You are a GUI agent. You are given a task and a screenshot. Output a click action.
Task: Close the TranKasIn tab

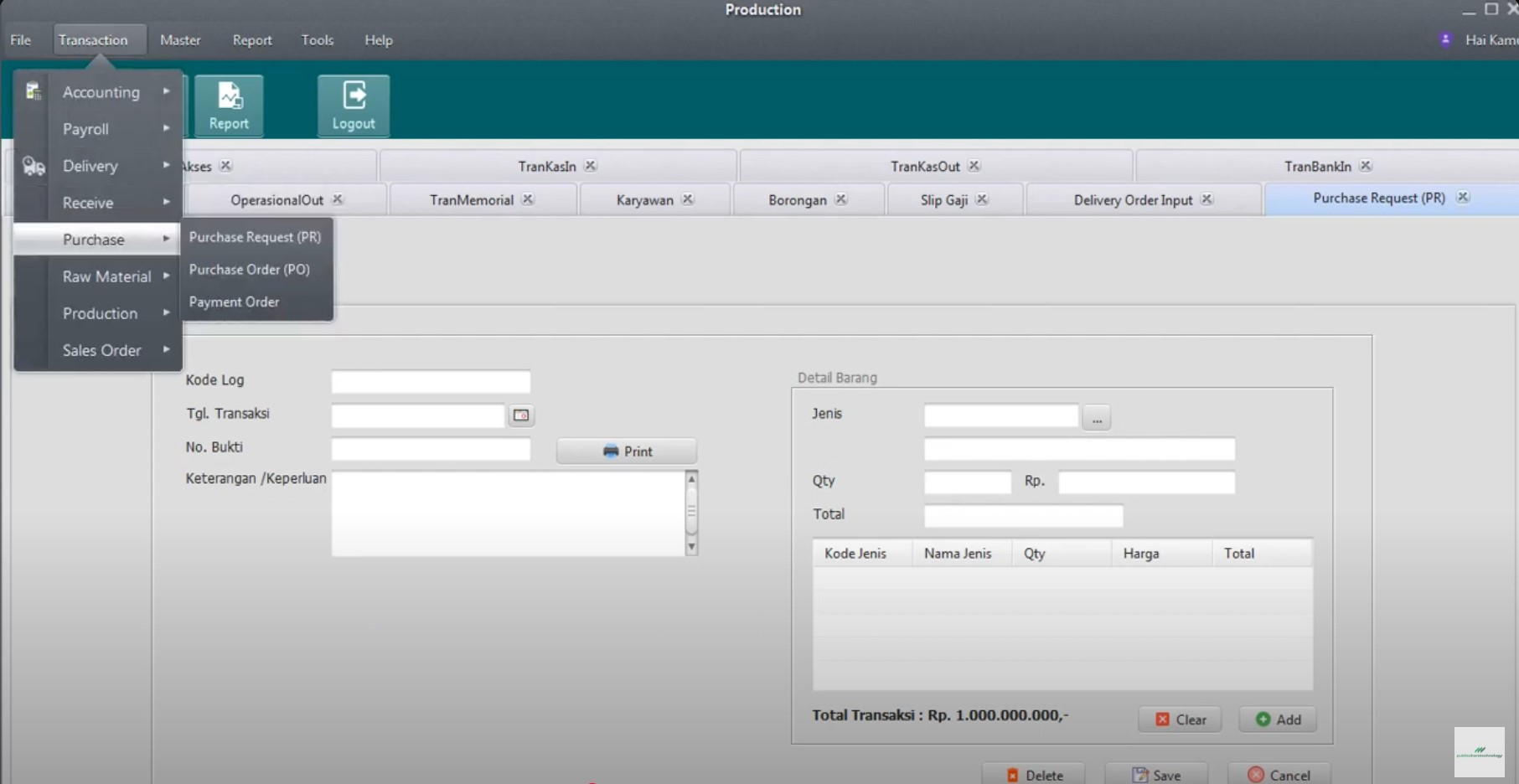pyautogui.click(x=591, y=166)
